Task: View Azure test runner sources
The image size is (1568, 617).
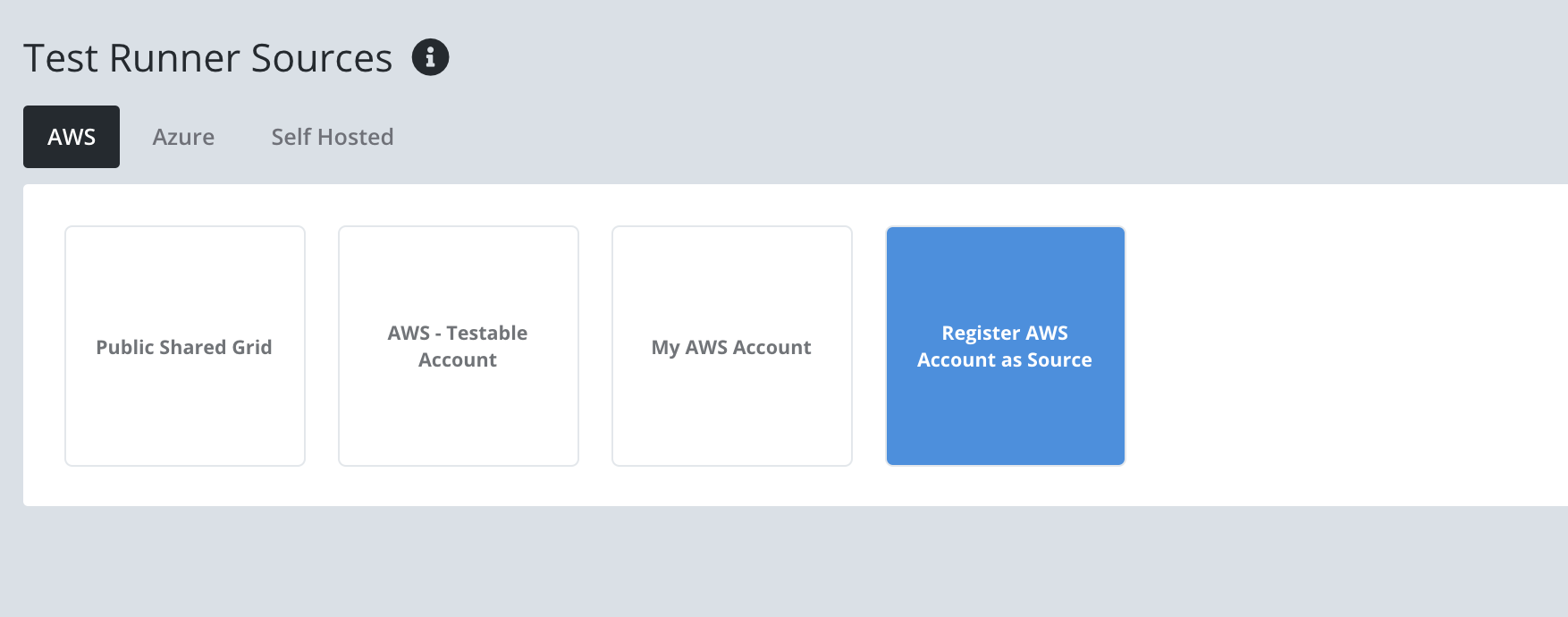Action: pyautogui.click(x=183, y=137)
